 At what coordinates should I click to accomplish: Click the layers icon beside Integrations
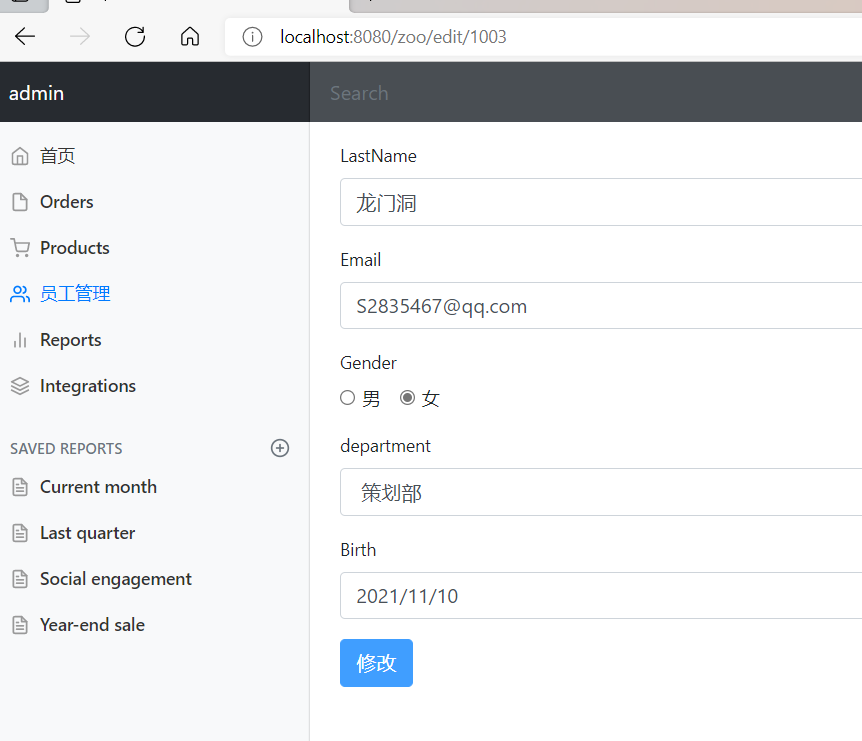[x=19, y=386]
